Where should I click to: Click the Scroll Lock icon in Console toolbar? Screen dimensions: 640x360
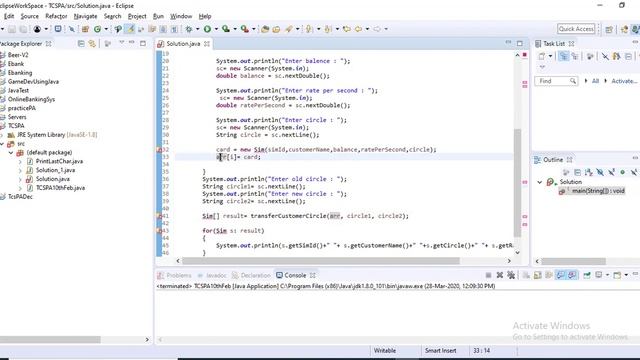538,276
